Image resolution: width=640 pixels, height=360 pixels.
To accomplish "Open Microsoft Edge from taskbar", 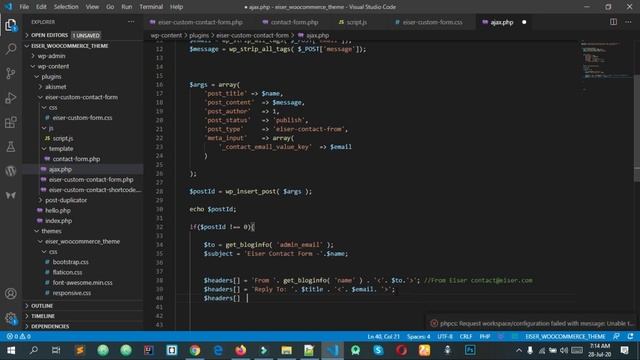I will coord(218,350).
